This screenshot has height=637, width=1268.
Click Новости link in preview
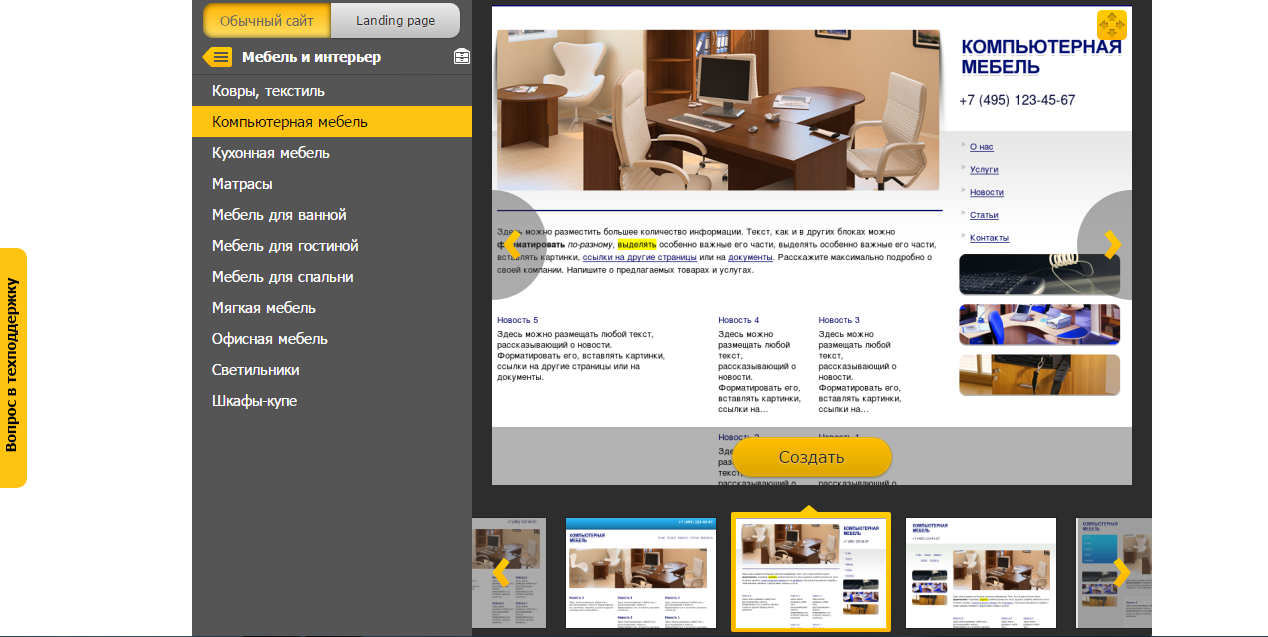987,192
